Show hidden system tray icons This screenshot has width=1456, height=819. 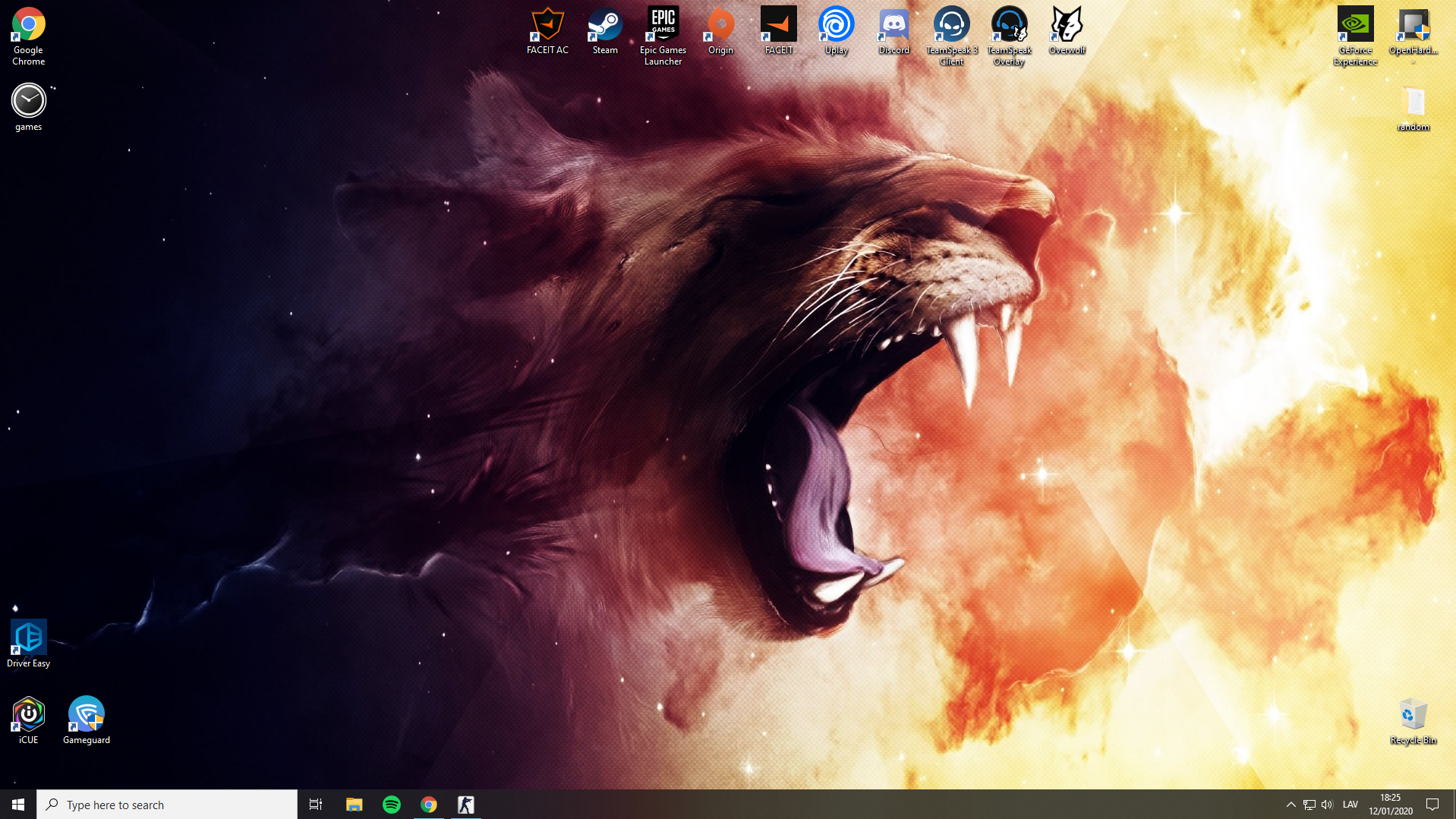(x=1291, y=804)
